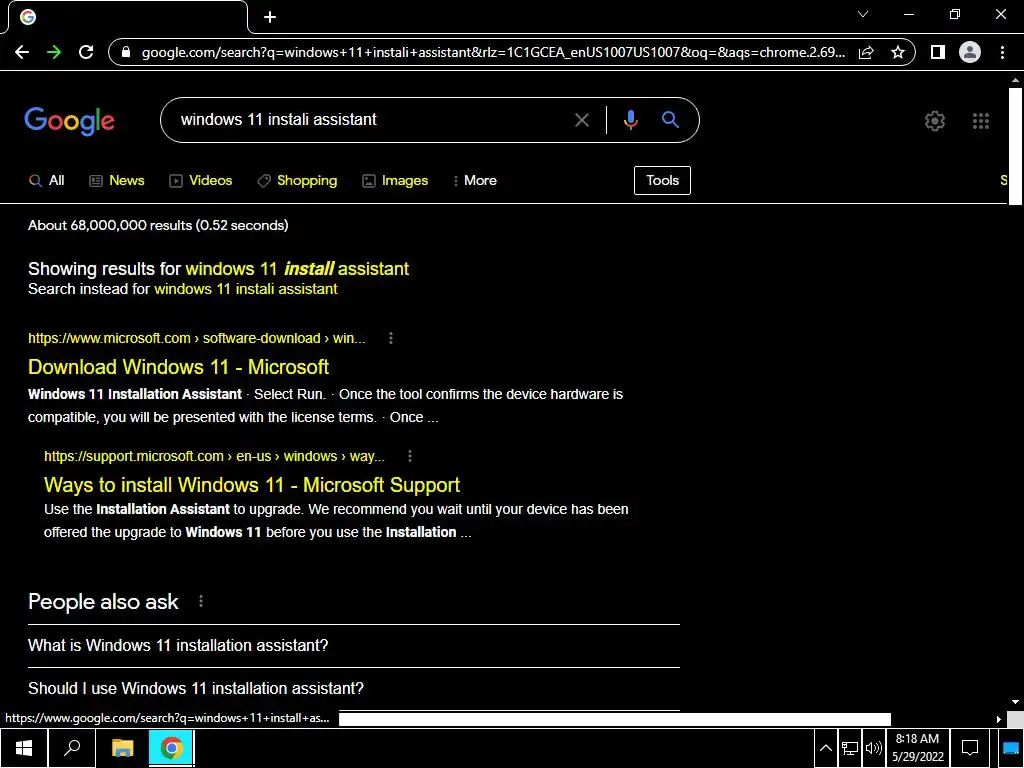This screenshot has height=768, width=1024.
Task: Open 'People also ask' options dots
Action: coord(200,601)
